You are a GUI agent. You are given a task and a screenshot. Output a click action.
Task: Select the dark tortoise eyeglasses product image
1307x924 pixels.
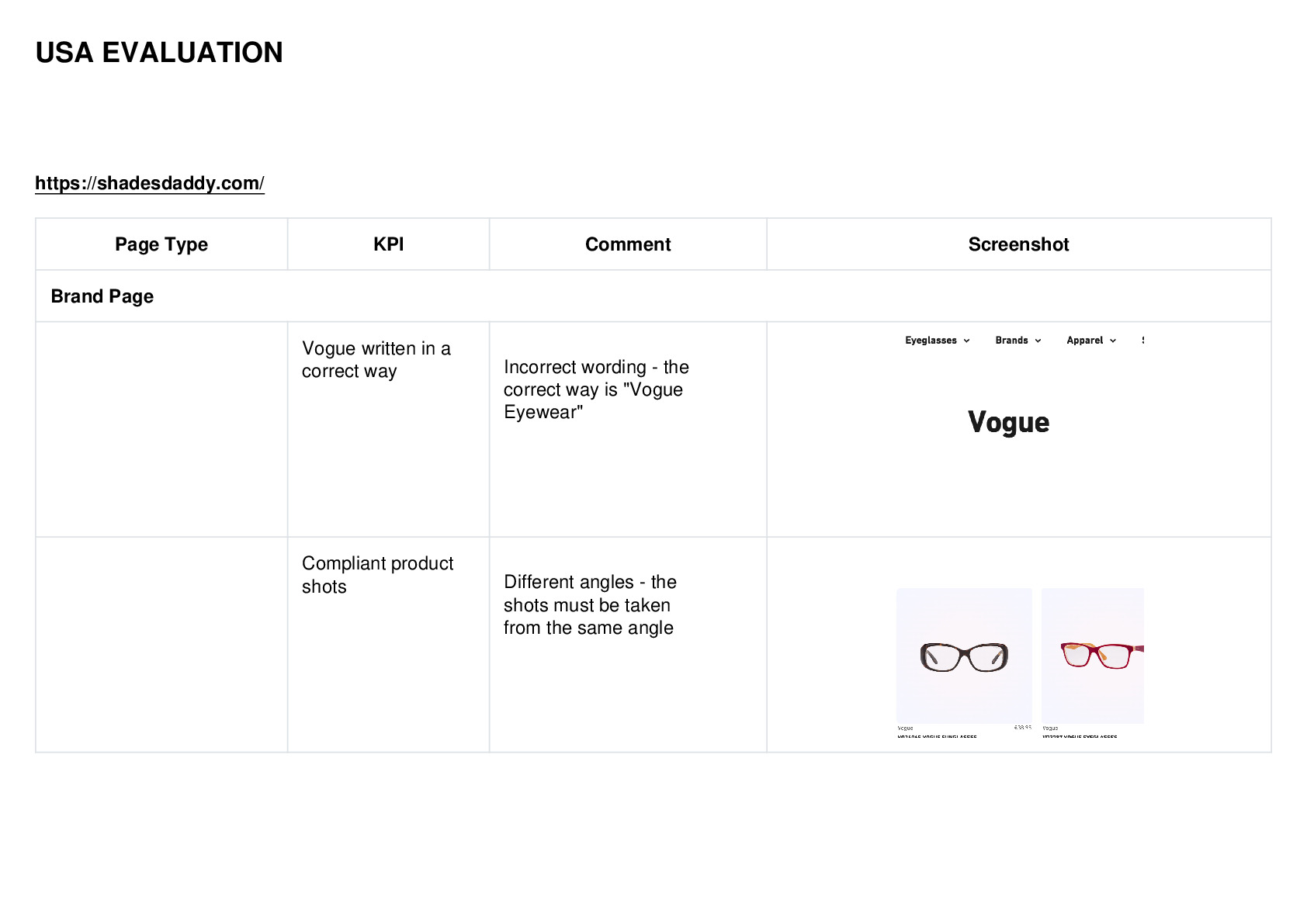(964, 656)
